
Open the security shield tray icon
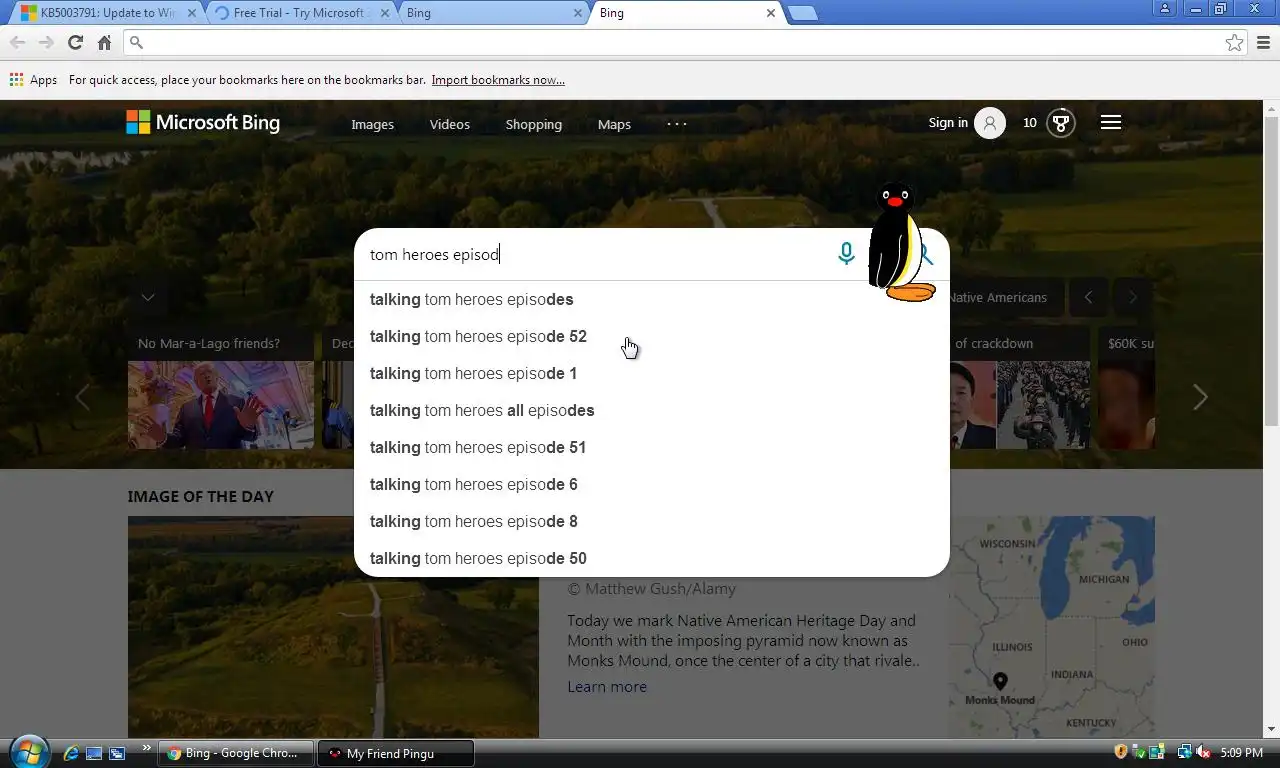[1121, 752]
